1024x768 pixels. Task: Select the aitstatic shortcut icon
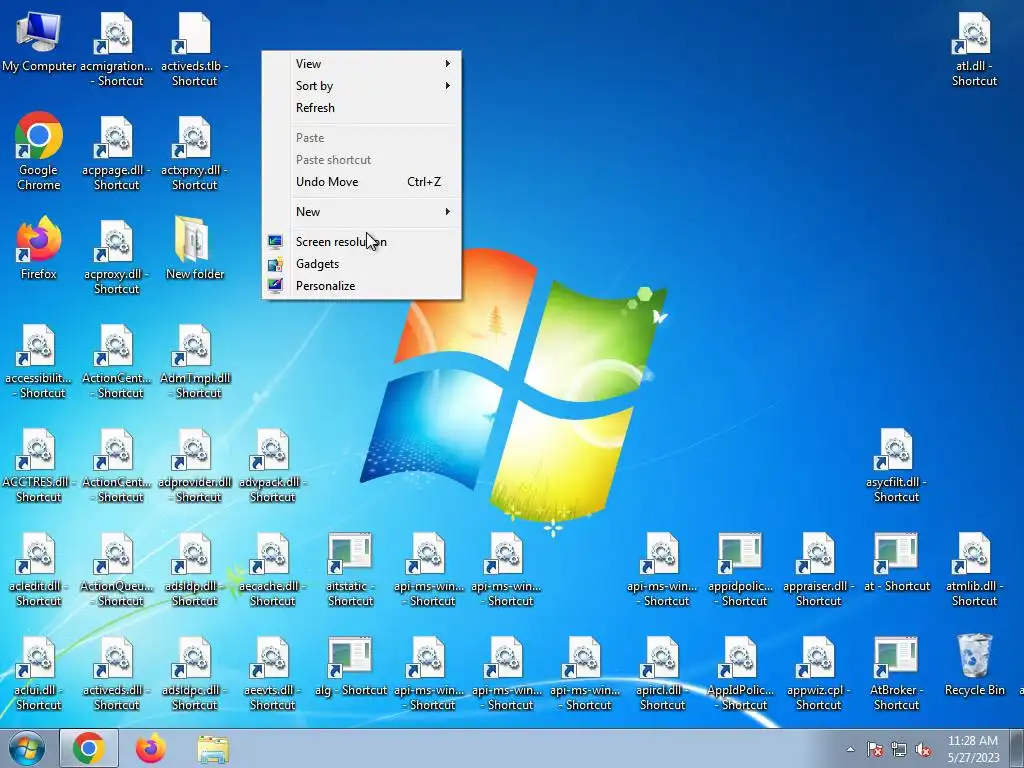pyautogui.click(x=351, y=569)
